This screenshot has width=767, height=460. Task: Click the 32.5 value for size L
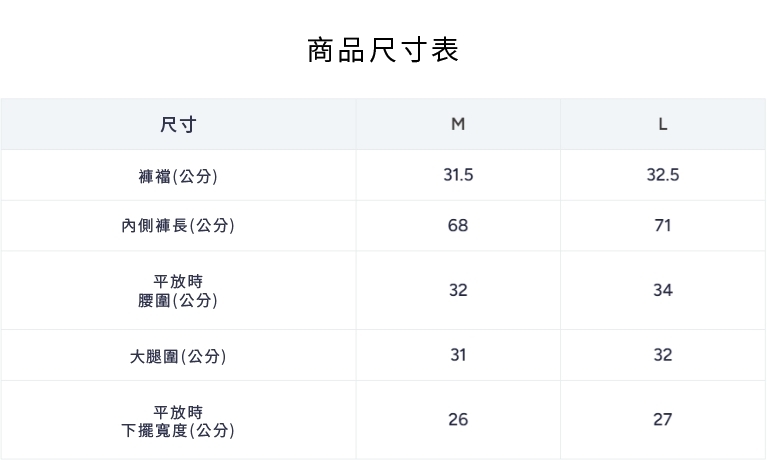coord(663,175)
